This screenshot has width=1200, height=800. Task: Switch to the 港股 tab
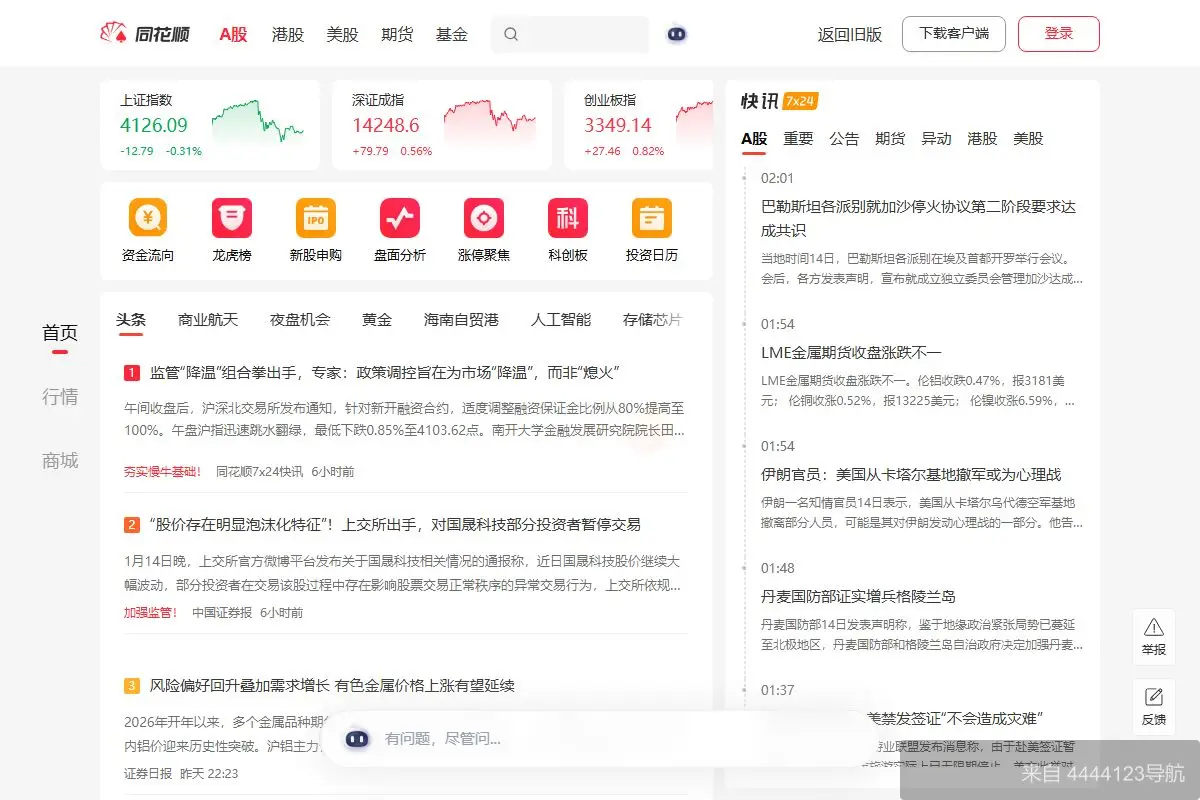pyautogui.click(x=287, y=33)
